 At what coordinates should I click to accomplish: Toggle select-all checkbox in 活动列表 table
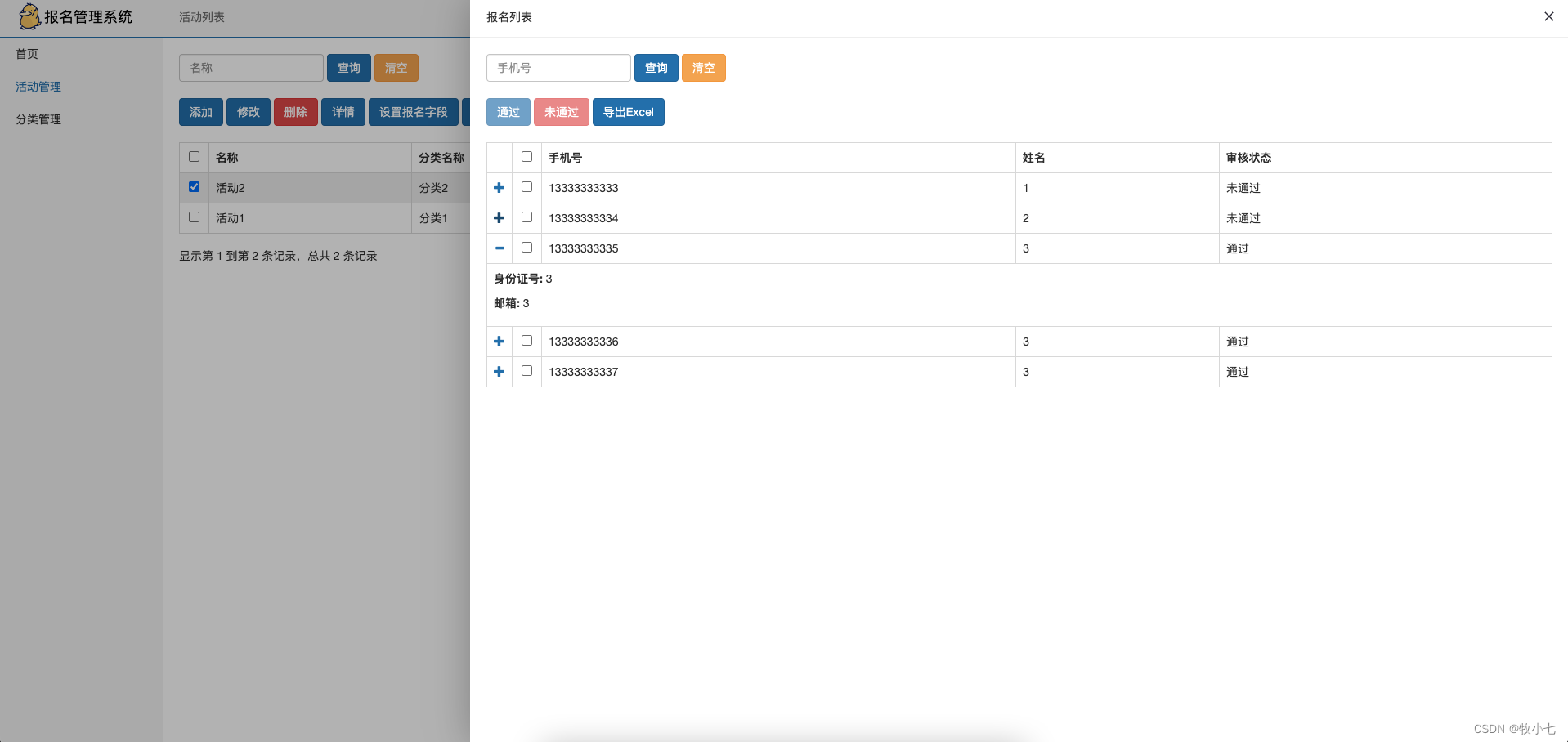click(194, 157)
